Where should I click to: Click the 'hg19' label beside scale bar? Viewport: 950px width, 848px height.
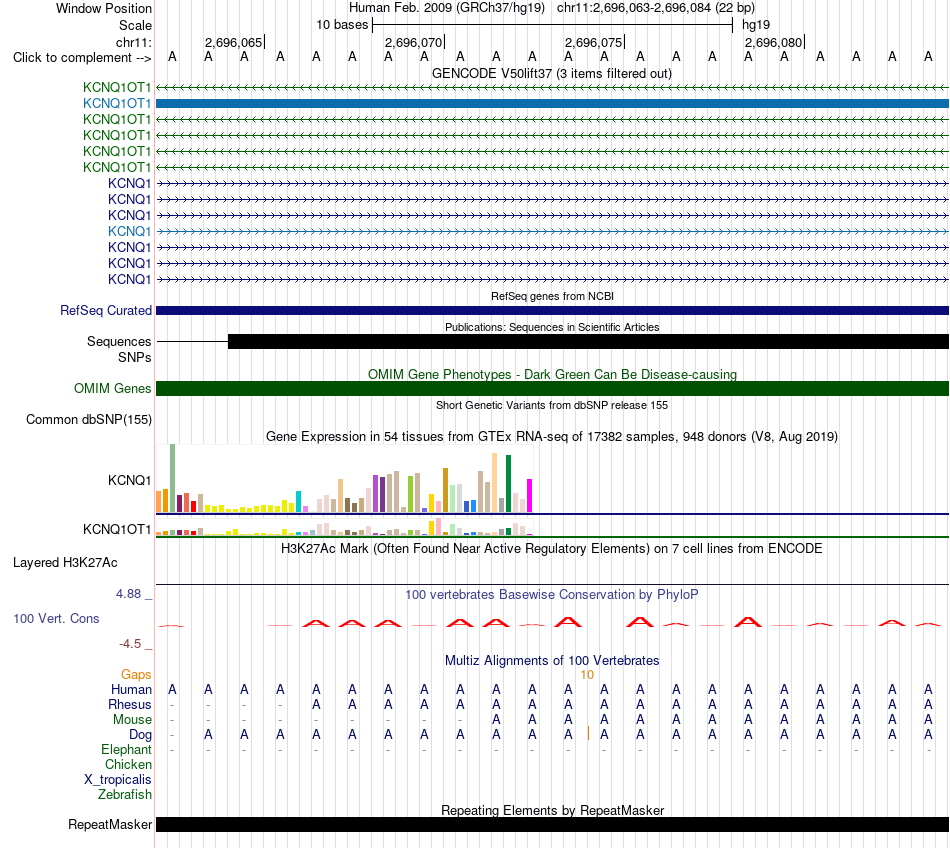point(756,25)
